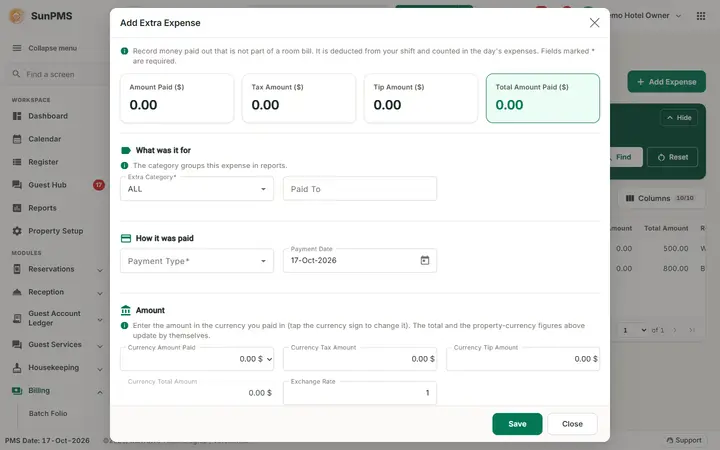Click the Total Amount Paid summary card

(543, 98)
